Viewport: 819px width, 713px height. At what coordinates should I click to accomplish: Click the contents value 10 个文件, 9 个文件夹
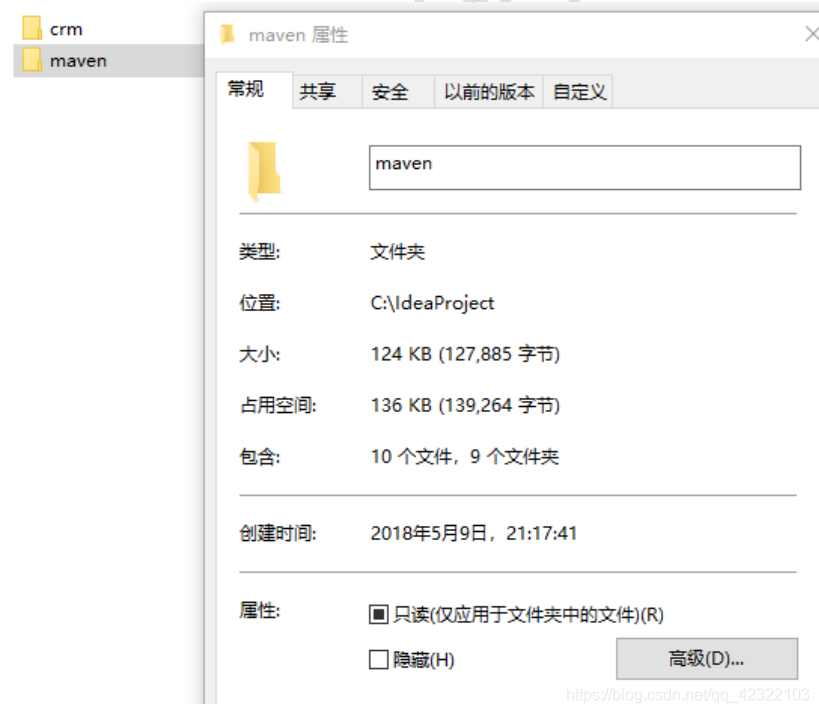[x=464, y=457]
